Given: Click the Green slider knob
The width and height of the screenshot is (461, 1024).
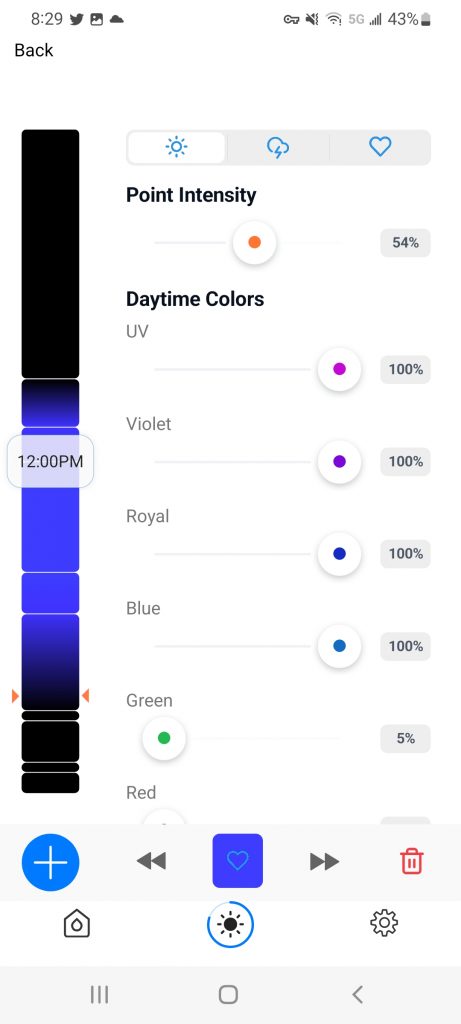Looking at the screenshot, I should (x=164, y=738).
